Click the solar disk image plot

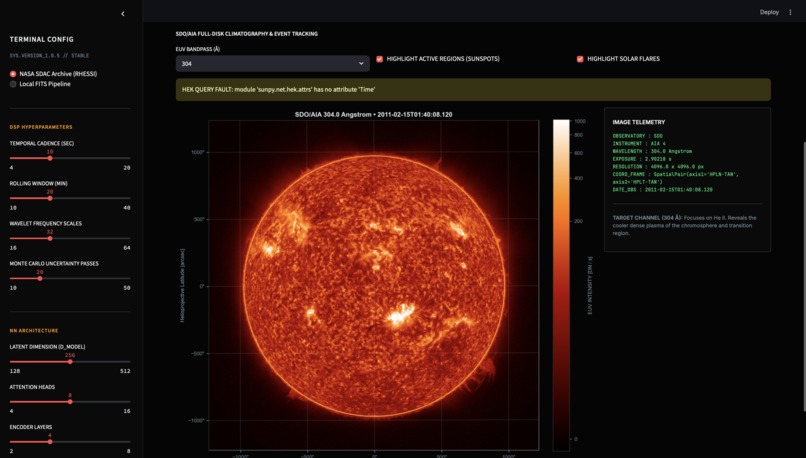coord(374,286)
